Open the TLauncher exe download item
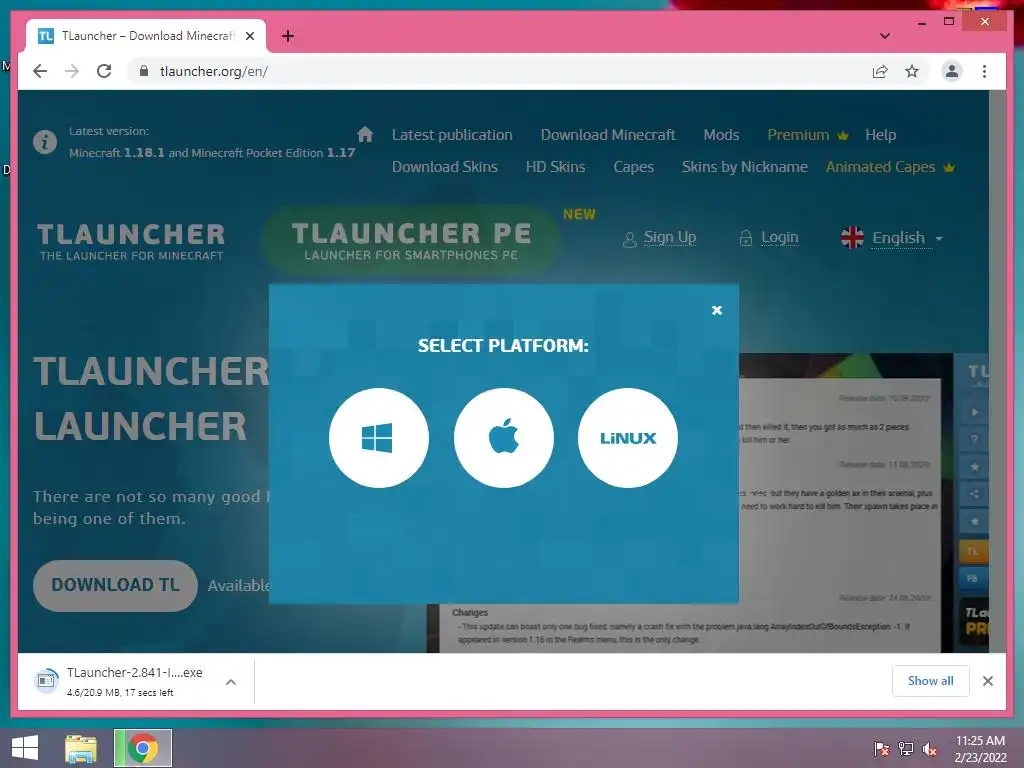 [x=121, y=681]
